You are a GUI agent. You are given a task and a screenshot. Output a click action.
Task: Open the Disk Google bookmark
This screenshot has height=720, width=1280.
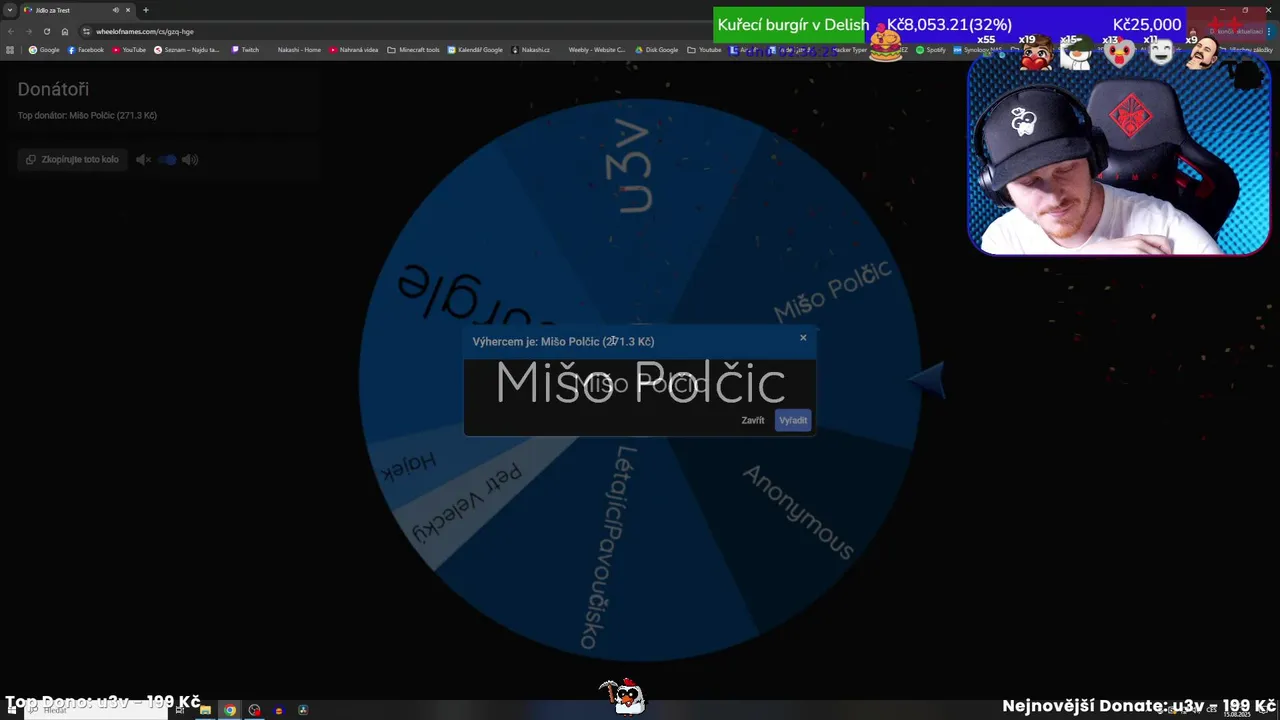point(656,50)
